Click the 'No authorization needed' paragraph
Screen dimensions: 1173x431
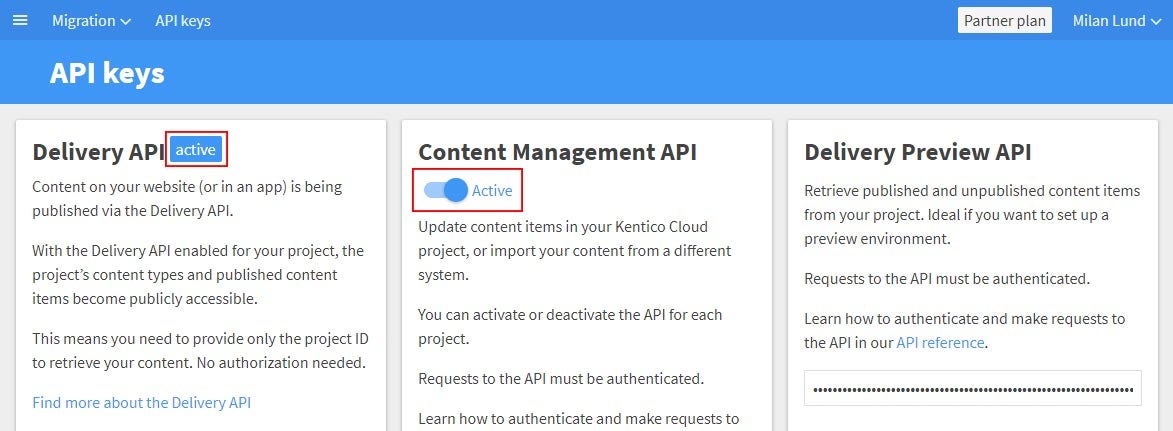[200, 351]
